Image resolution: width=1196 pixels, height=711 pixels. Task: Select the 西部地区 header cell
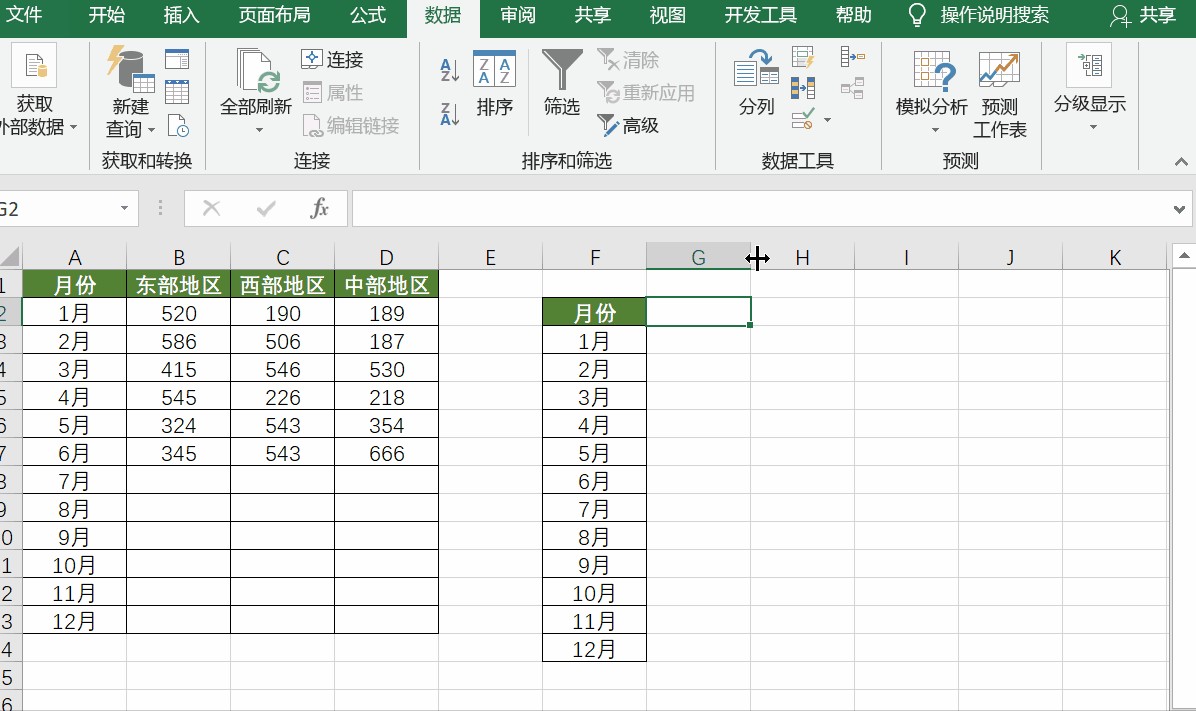coord(283,285)
